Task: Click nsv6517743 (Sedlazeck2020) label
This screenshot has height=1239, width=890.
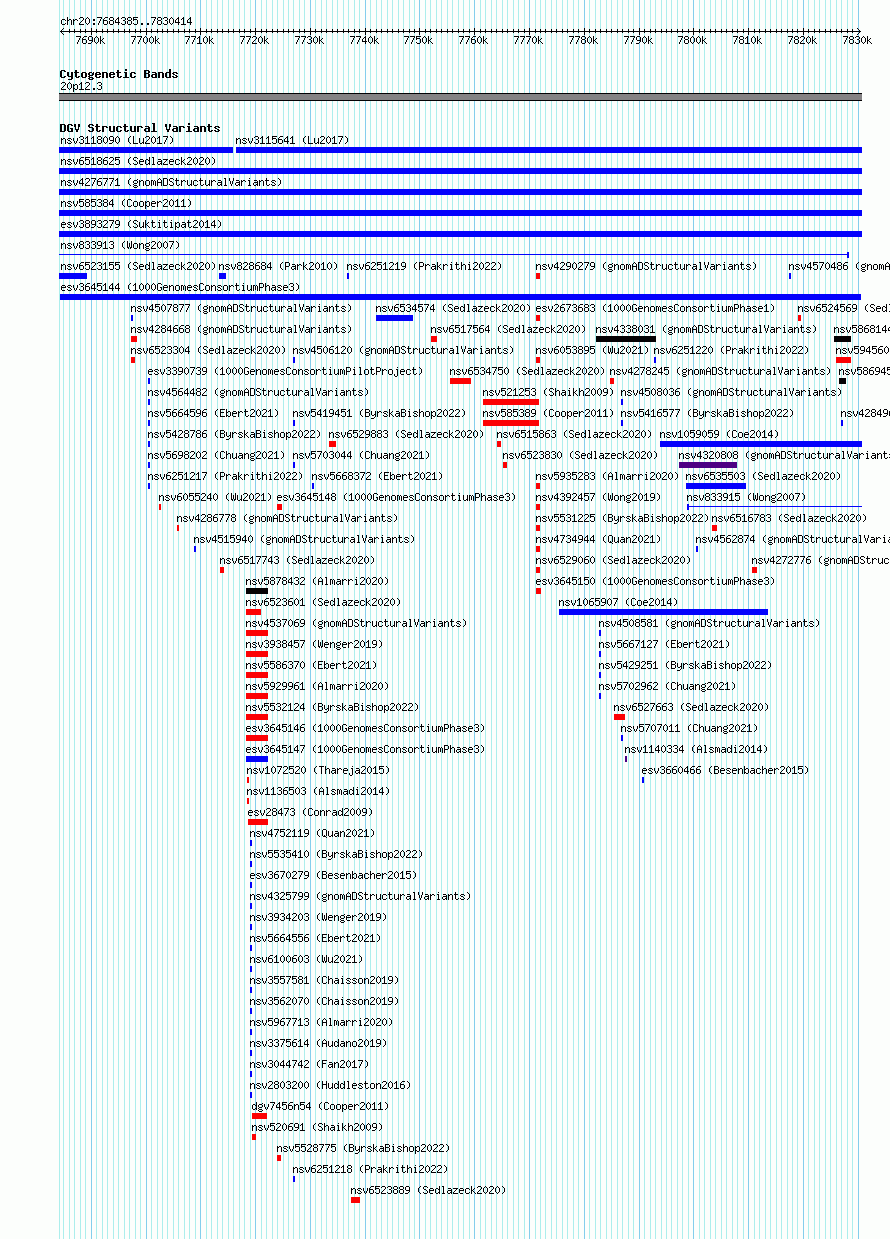Action: (297, 560)
